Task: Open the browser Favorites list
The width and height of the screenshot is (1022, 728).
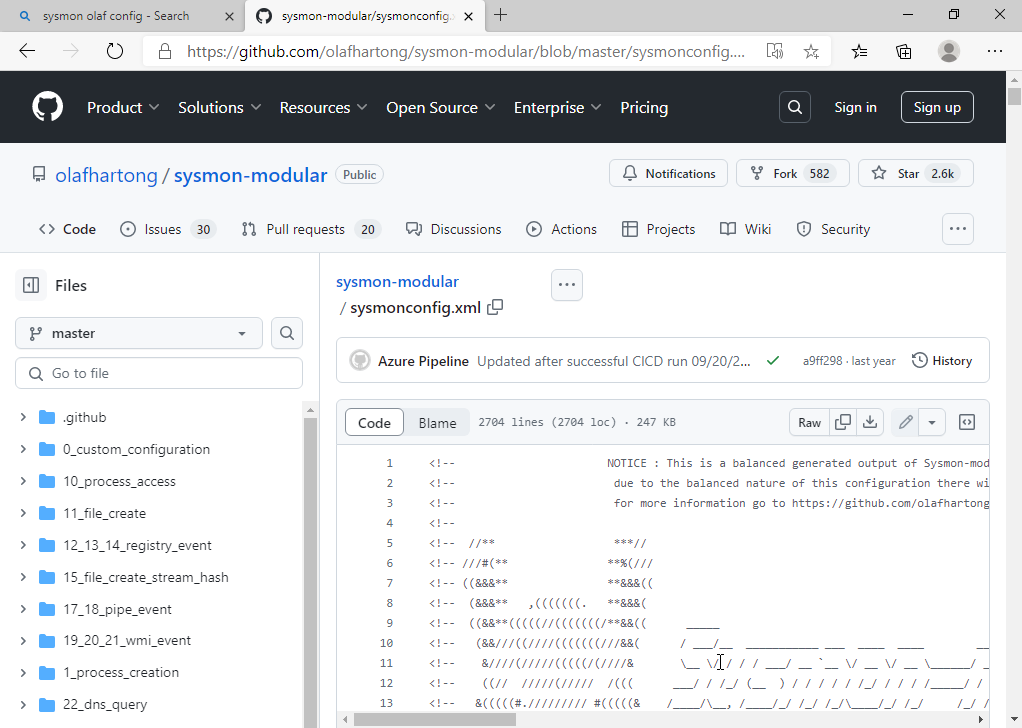Action: [x=860, y=51]
